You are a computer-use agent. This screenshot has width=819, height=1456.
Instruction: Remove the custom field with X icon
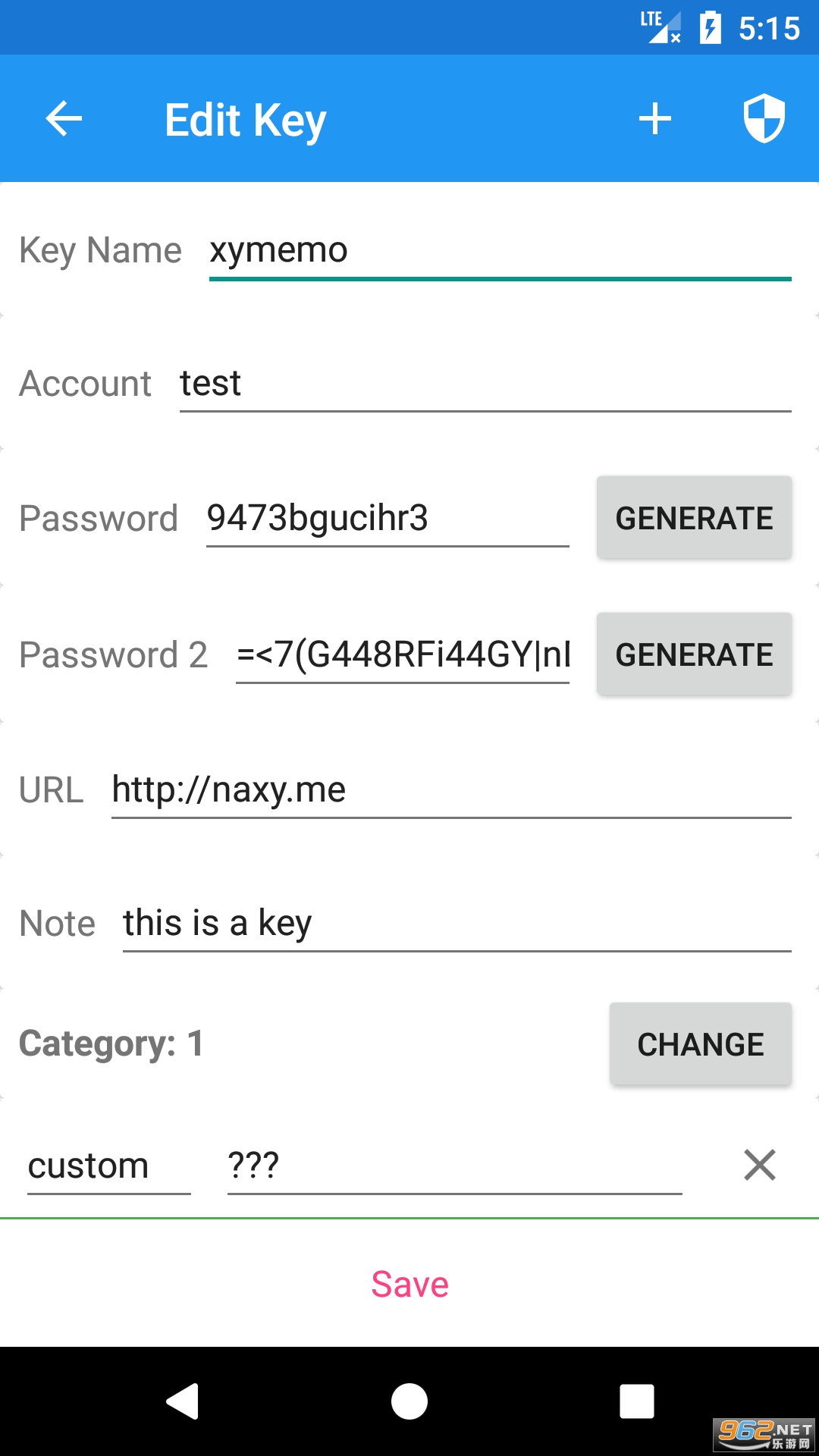tap(760, 1165)
